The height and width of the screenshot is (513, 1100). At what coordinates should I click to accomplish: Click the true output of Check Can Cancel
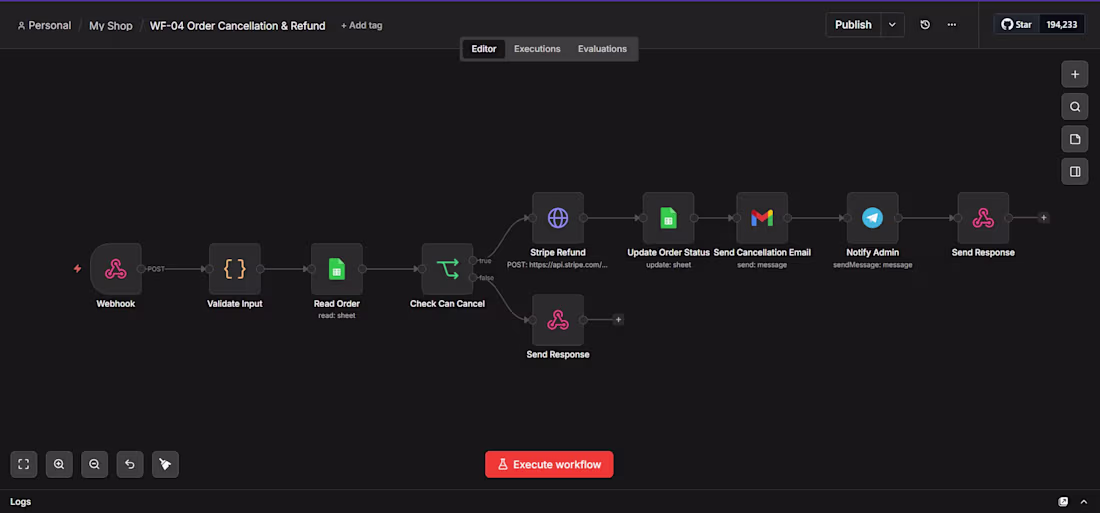point(474,261)
